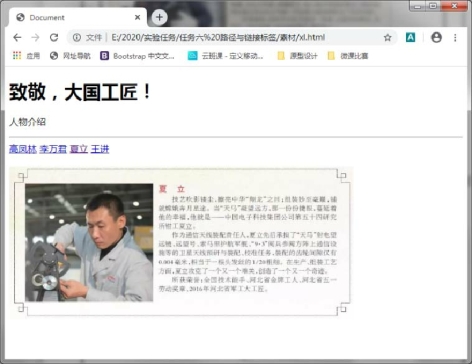Follow the 高凤林 link
472x364 pixels.
[23, 149]
